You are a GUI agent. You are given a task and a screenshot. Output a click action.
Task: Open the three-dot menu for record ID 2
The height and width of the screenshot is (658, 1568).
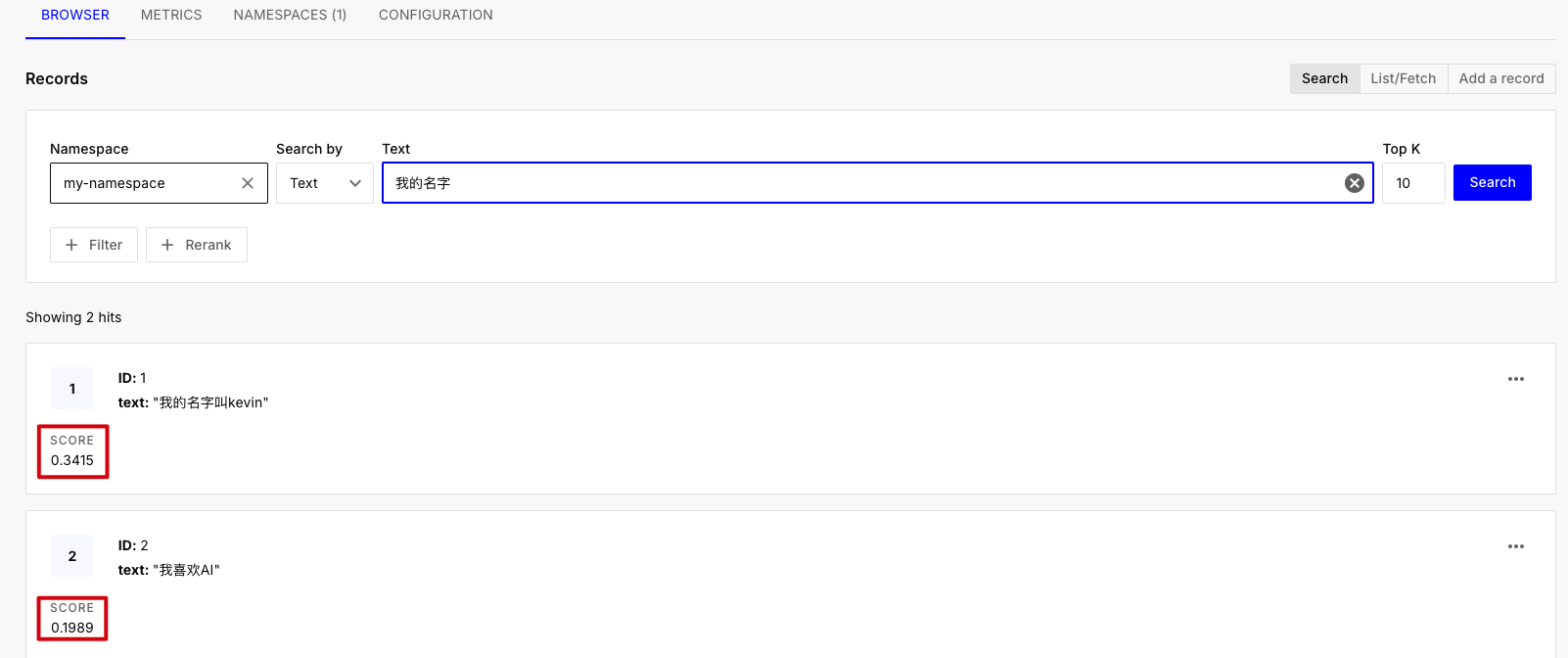(1516, 546)
